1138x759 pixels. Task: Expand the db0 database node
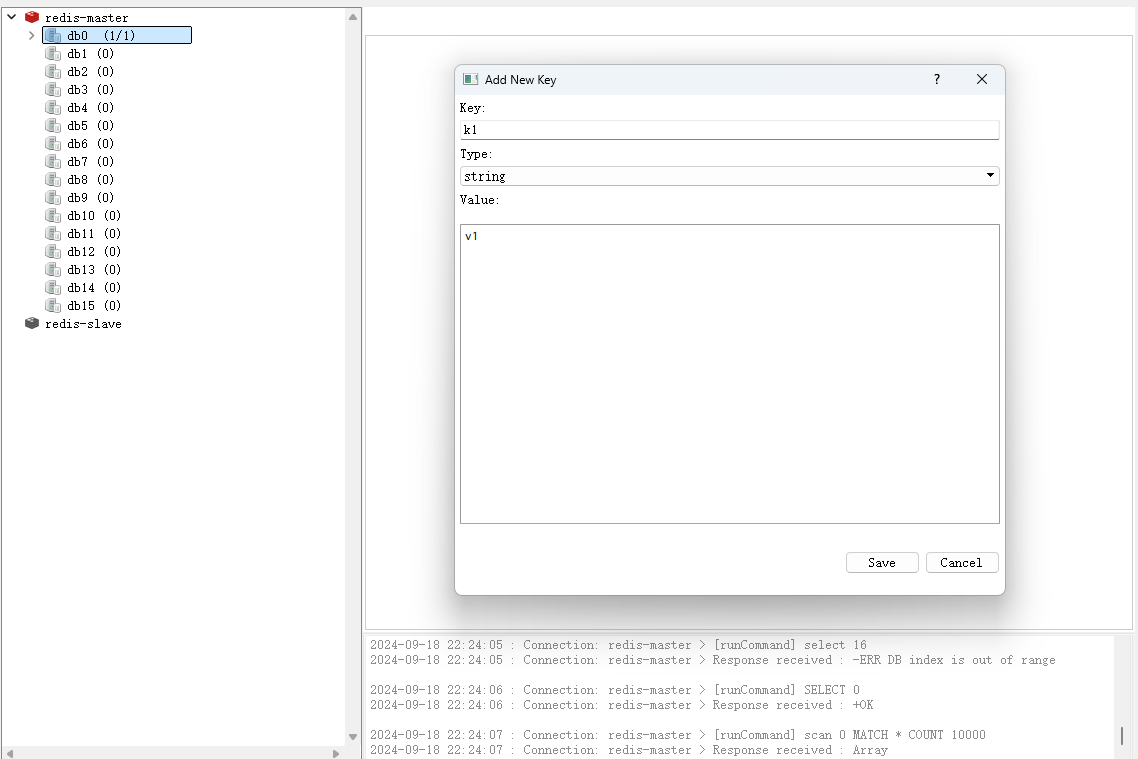[x=31, y=35]
